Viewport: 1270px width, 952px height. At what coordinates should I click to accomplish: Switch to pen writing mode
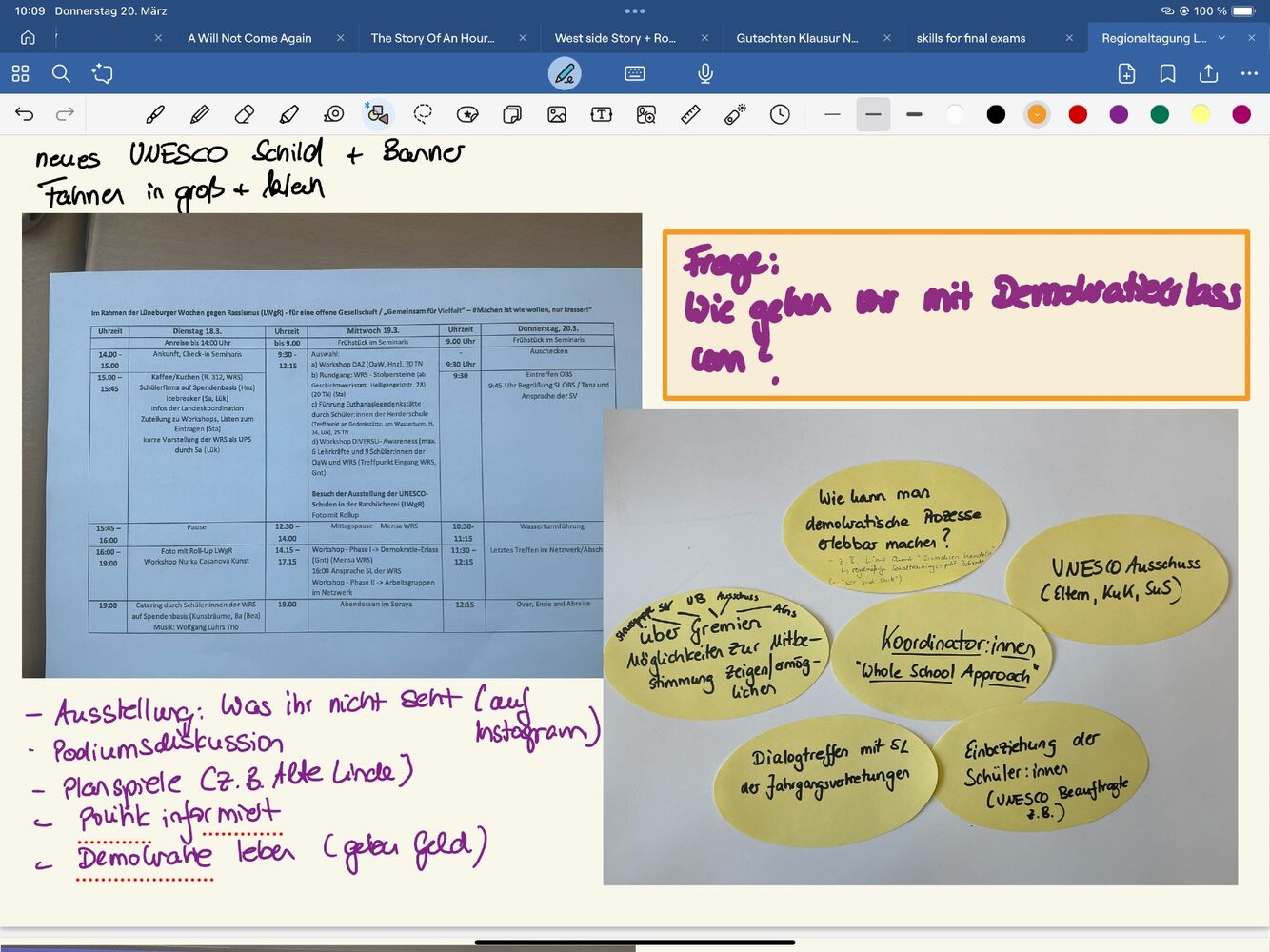click(565, 73)
